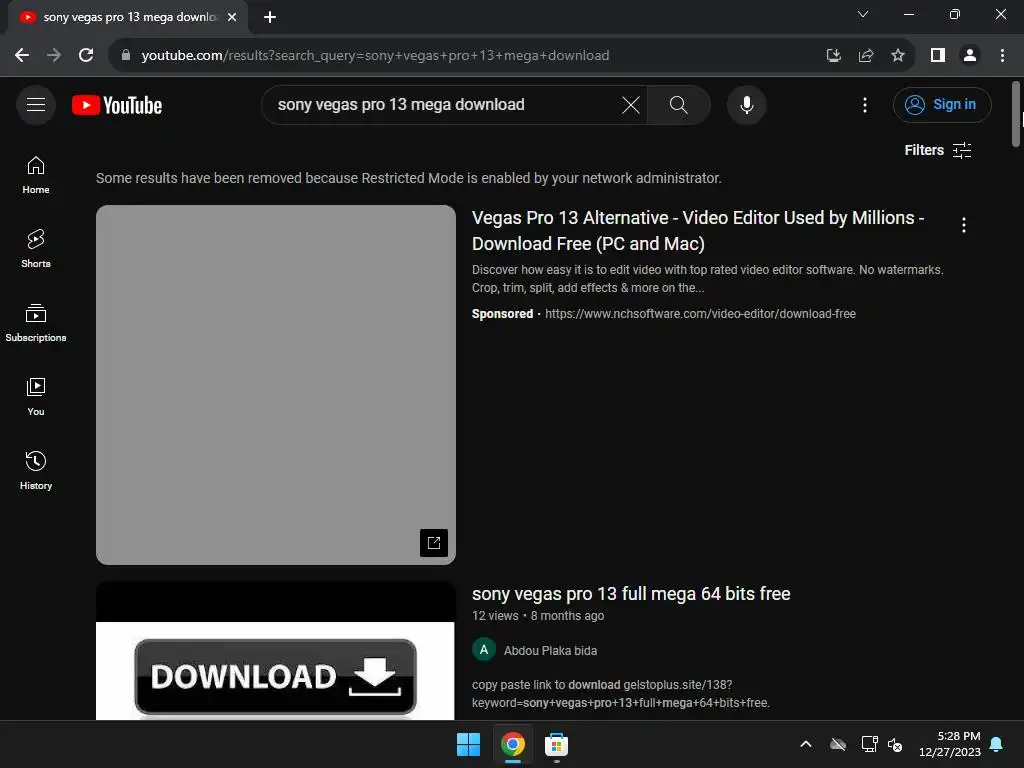Screen dimensions: 1024x768
Task: Open options menu for the sponsored ad
Action: (x=964, y=225)
